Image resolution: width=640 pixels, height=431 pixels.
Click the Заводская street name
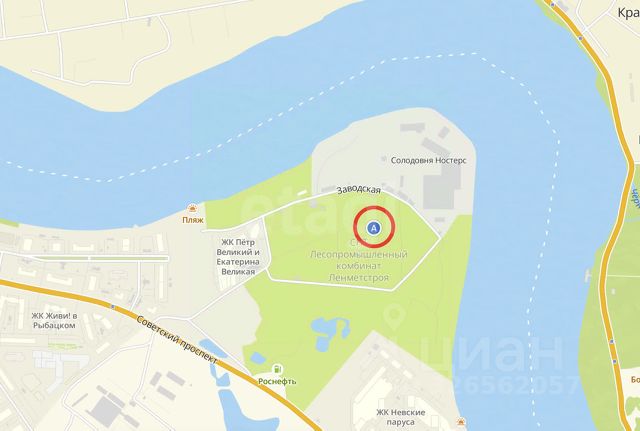pyautogui.click(x=359, y=190)
